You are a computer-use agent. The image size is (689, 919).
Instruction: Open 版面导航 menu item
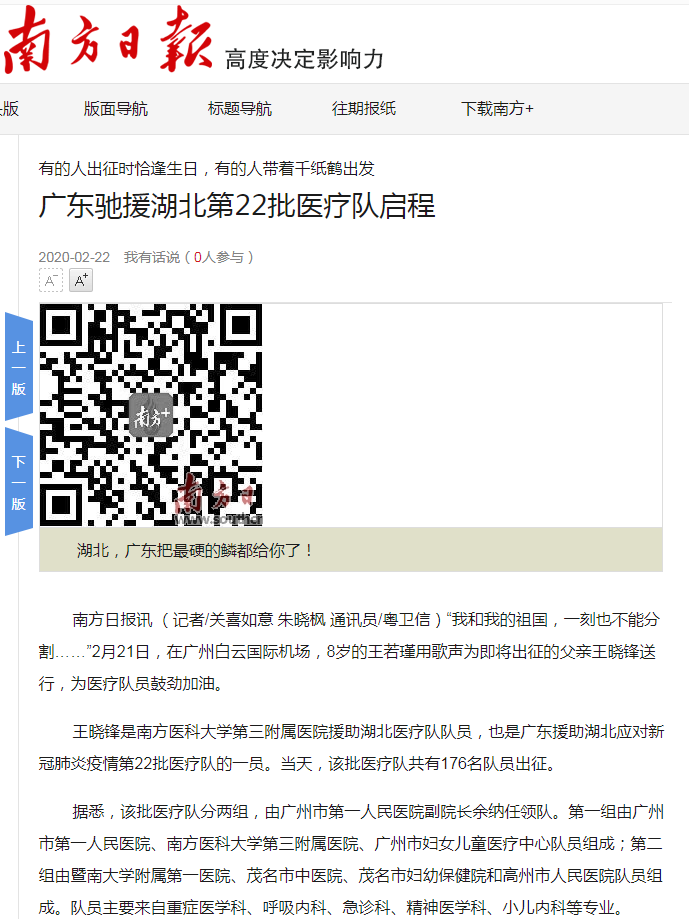pyautogui.click(x=115, y=109)
